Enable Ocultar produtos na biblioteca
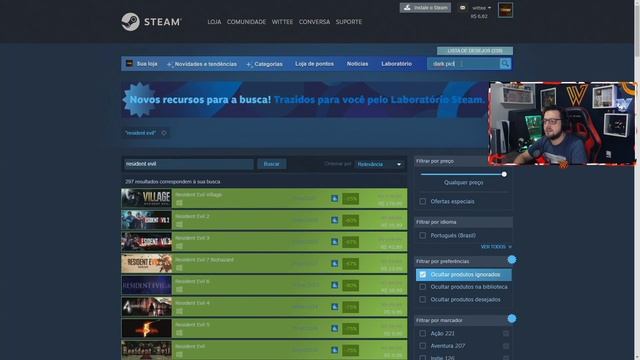The width and height of the screenshot is (640, 360). click(x=422, y=287)
